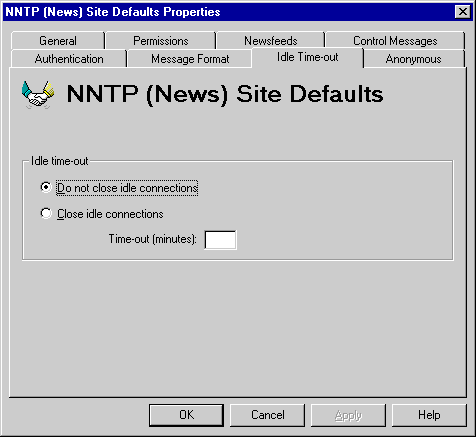Viewport: 476px width, 437px height.
Task: Click the Cancel button
Action: coord(267,415)
